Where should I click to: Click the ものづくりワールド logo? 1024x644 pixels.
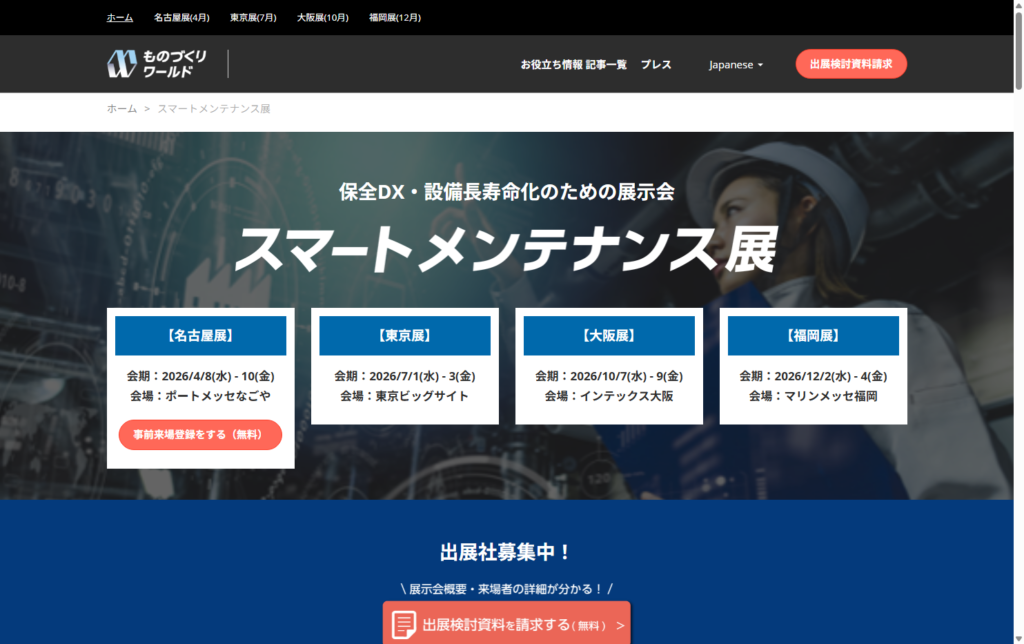click(x=157, y=64)
